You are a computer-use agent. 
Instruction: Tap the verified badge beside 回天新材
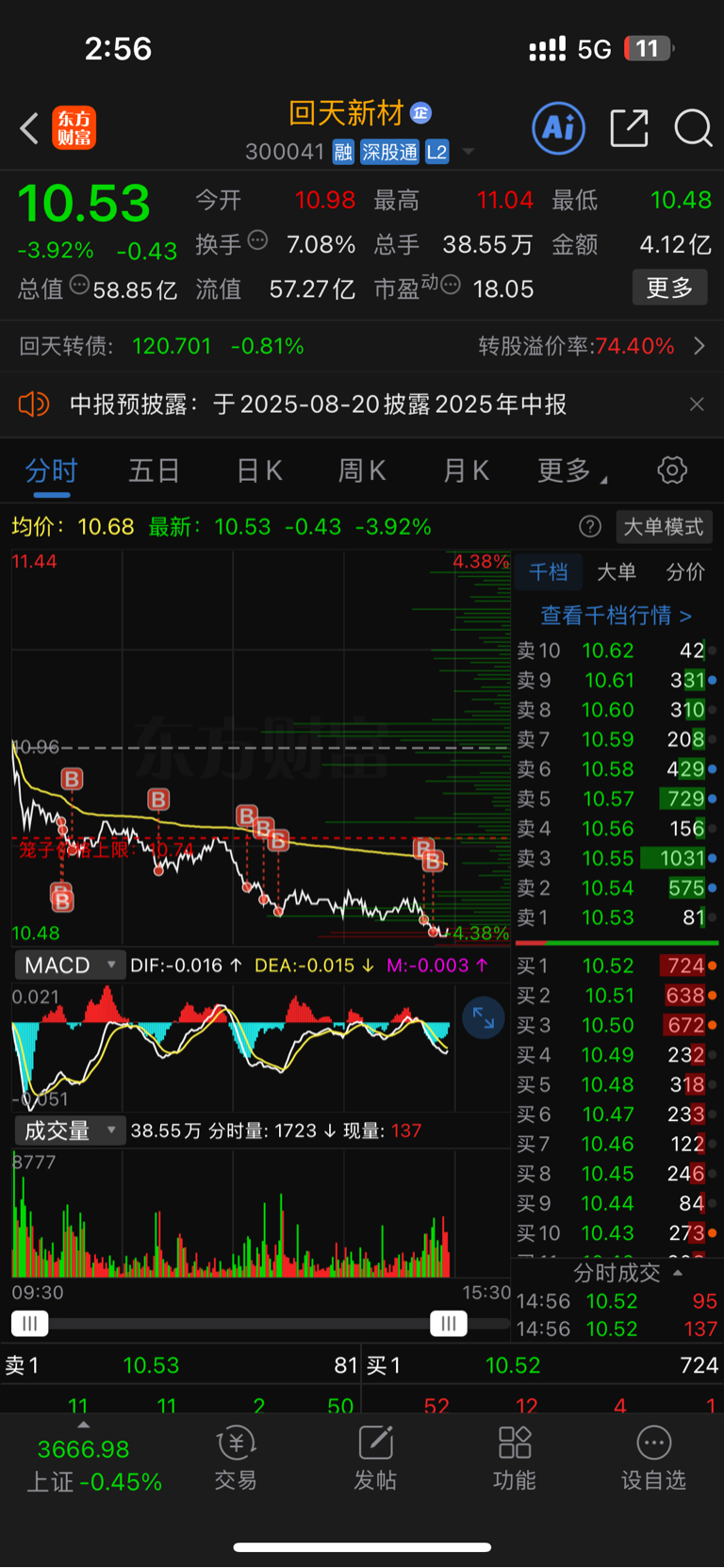[420, 113]
